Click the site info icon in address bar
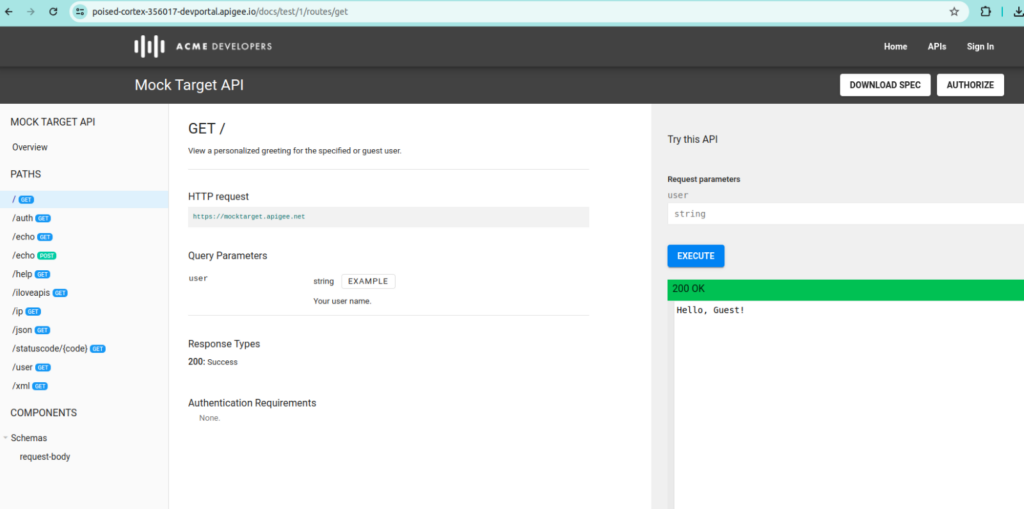Image resolution: width=1024 pixels, height=509 pixels. point(80,12)
